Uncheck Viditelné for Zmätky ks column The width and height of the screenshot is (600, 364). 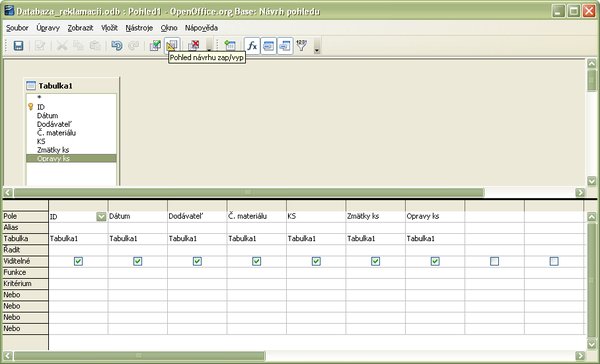click(375, 261)
